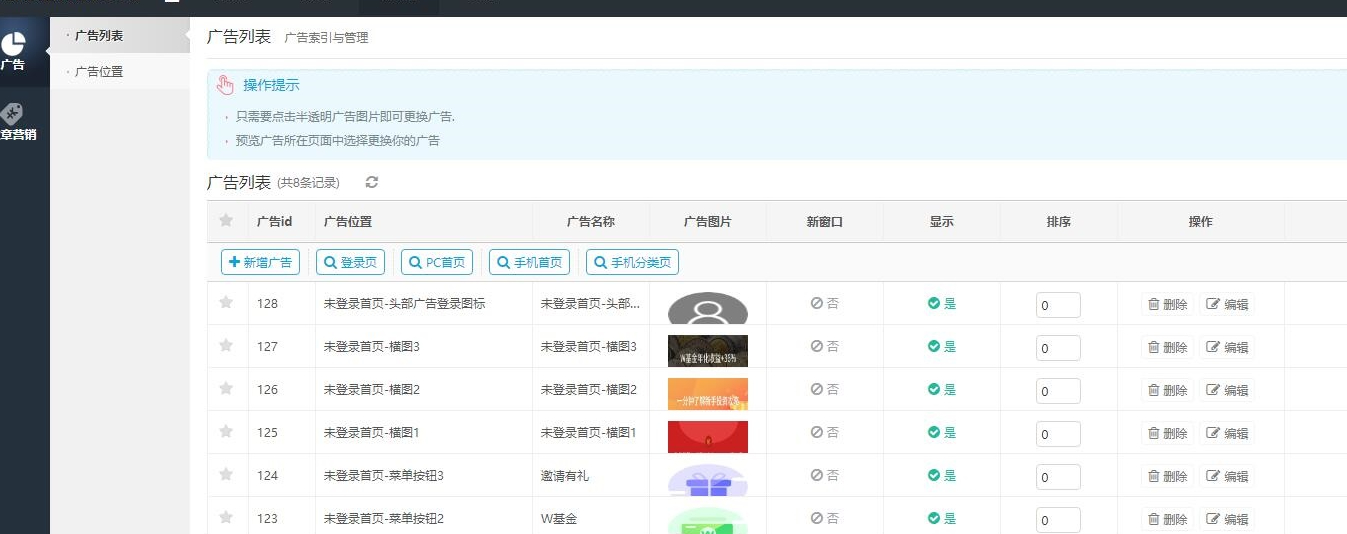Edit ad 127 with its 编辑 button
This screenshot has height=534, width=1347.
point(1227,347)
